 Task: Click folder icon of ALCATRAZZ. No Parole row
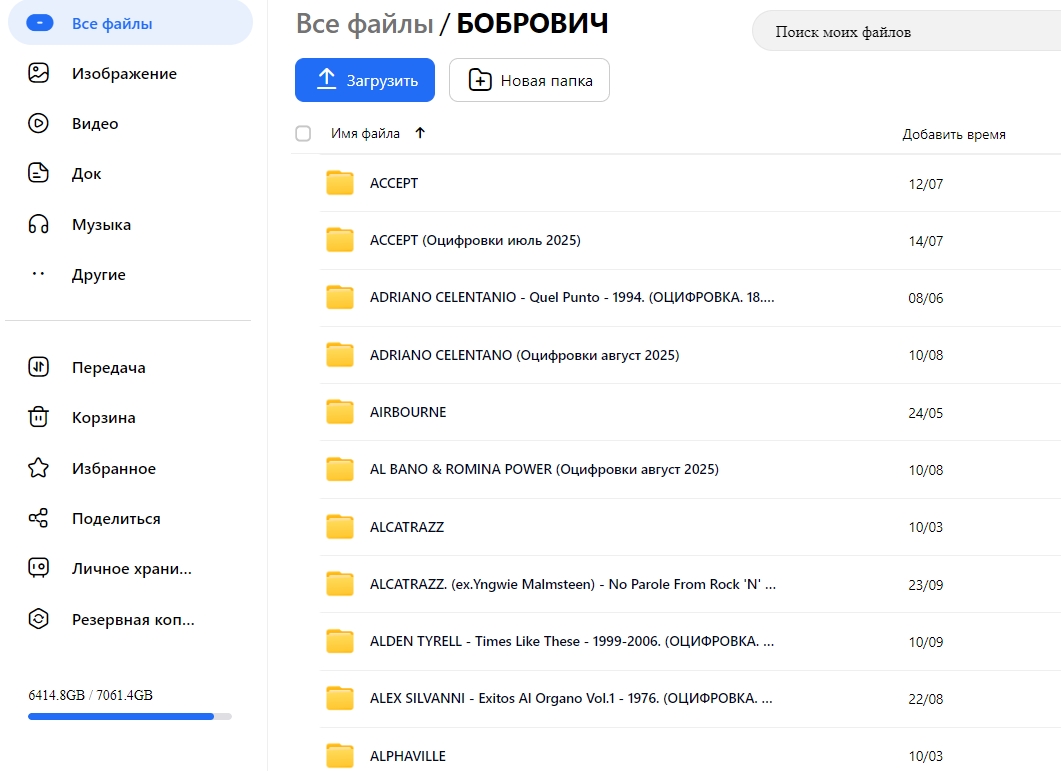[x=340, y=583]
